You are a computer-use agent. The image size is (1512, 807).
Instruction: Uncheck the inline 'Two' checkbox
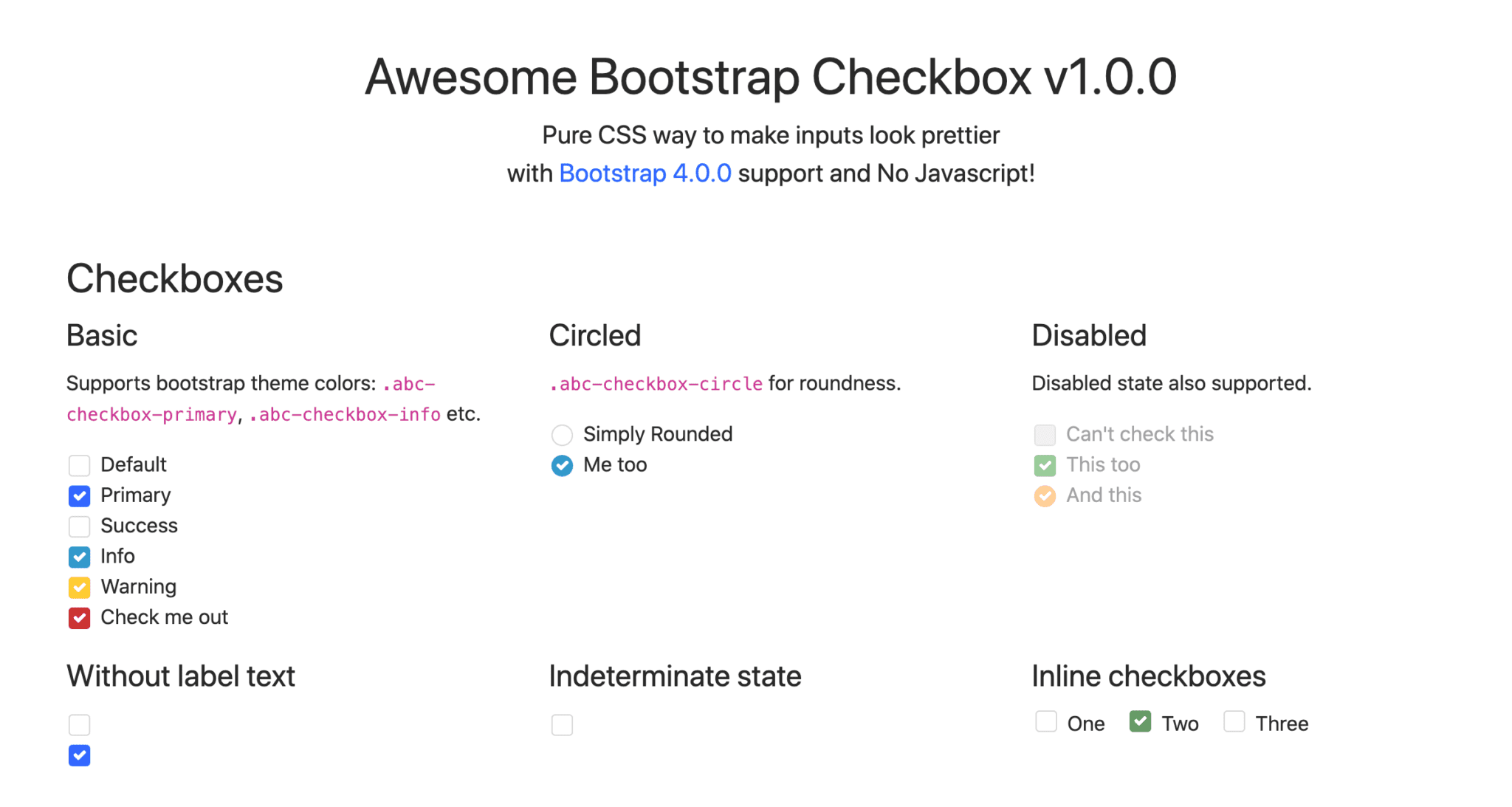[x=1139, y=722]
